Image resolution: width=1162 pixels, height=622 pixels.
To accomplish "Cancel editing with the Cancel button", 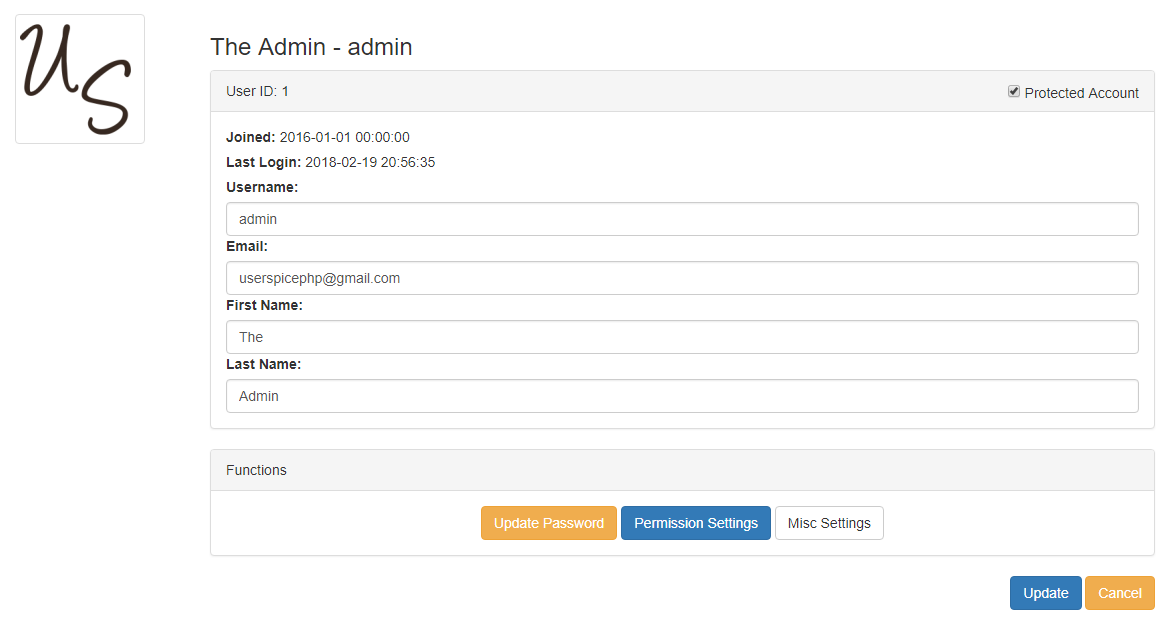I will 1119,593.
